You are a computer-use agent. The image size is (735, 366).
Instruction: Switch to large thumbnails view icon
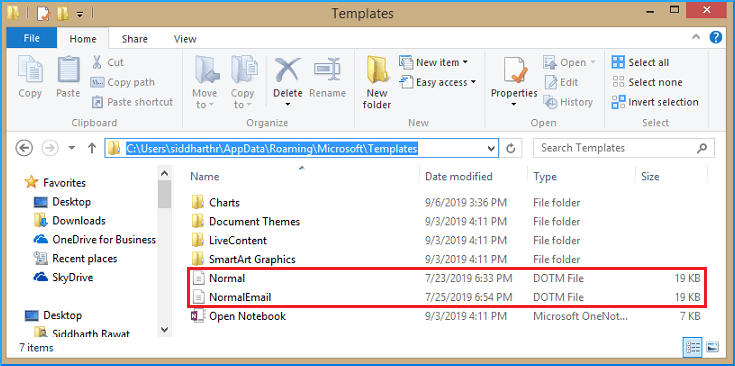(712, 347)
